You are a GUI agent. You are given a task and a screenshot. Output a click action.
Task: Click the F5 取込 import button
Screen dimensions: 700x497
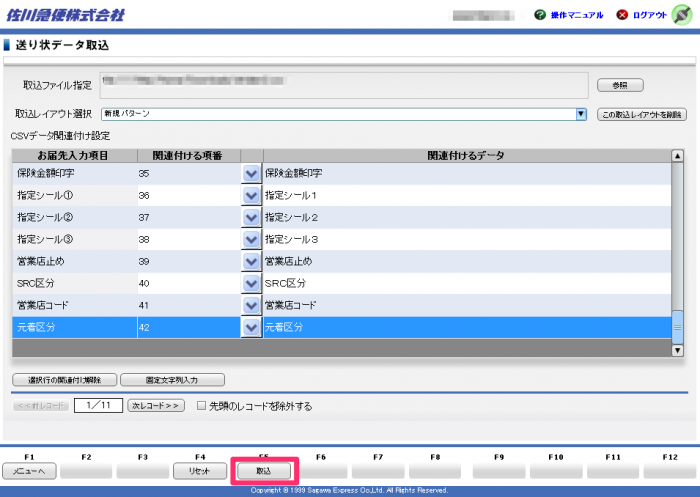coord(264,471)
